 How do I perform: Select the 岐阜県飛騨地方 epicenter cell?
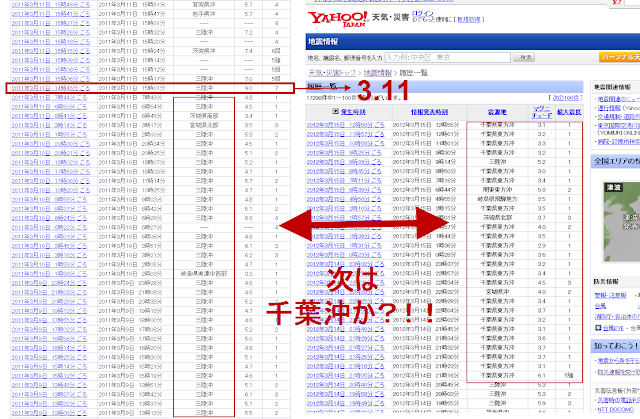pos(498,199)
